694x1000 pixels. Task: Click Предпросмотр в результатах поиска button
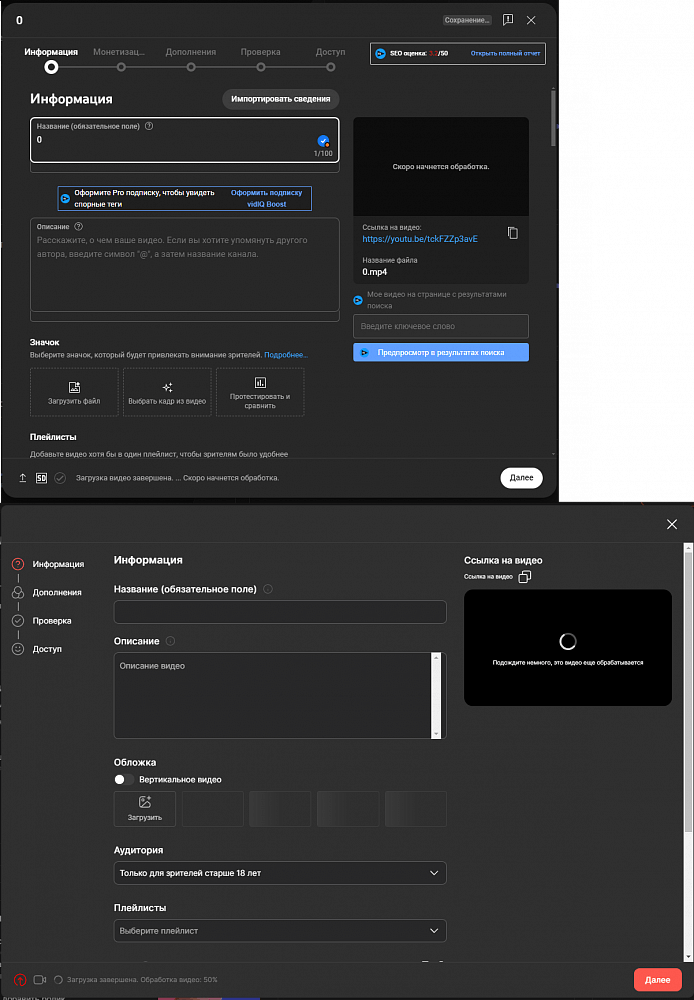(x=441, y=352)
